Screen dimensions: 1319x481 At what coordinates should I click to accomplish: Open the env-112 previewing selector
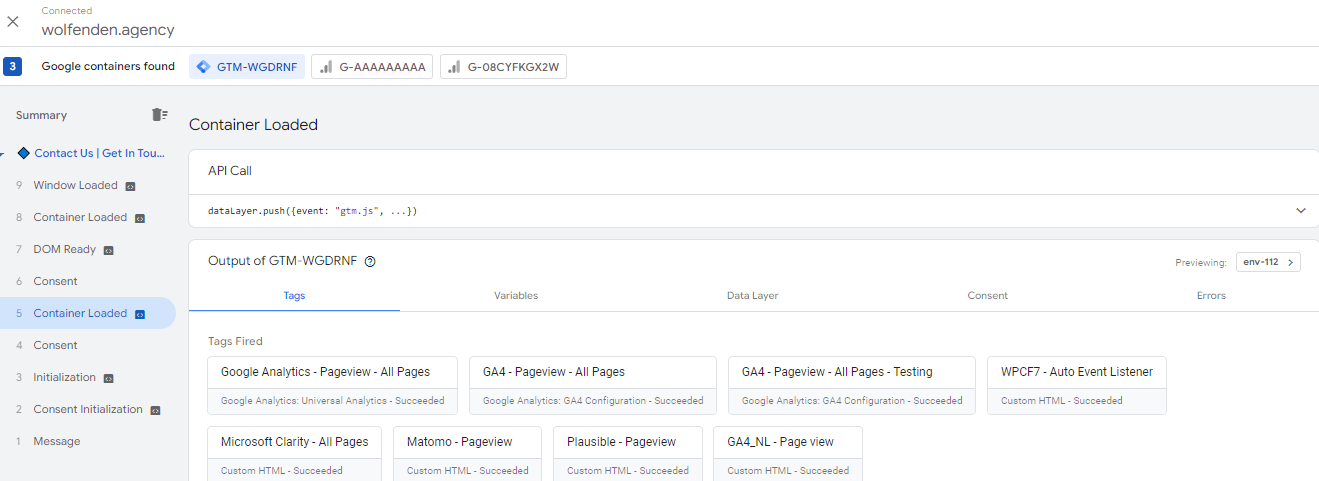pos(1268,262)
